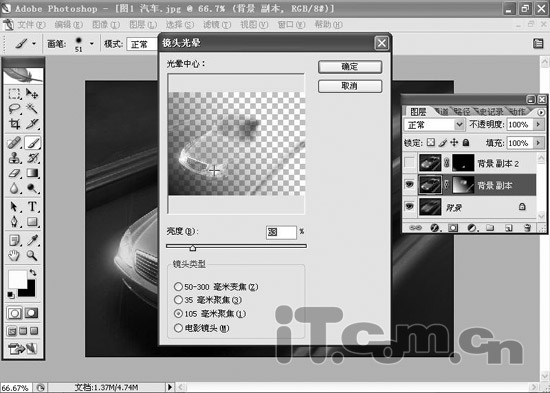550x393 pixels.
Task: Click the flare center preview crosshair
Action: coord(214,171)
